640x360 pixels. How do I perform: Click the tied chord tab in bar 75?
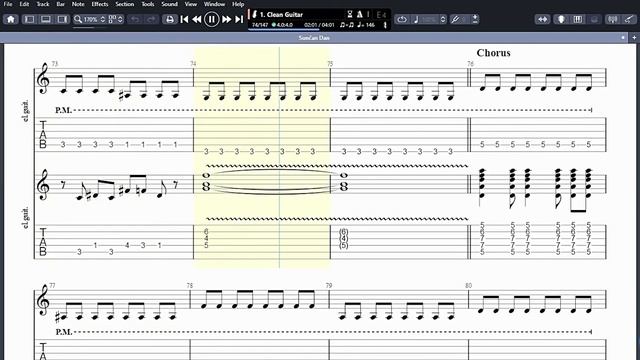pyautogui.click(x=344, y=239)
